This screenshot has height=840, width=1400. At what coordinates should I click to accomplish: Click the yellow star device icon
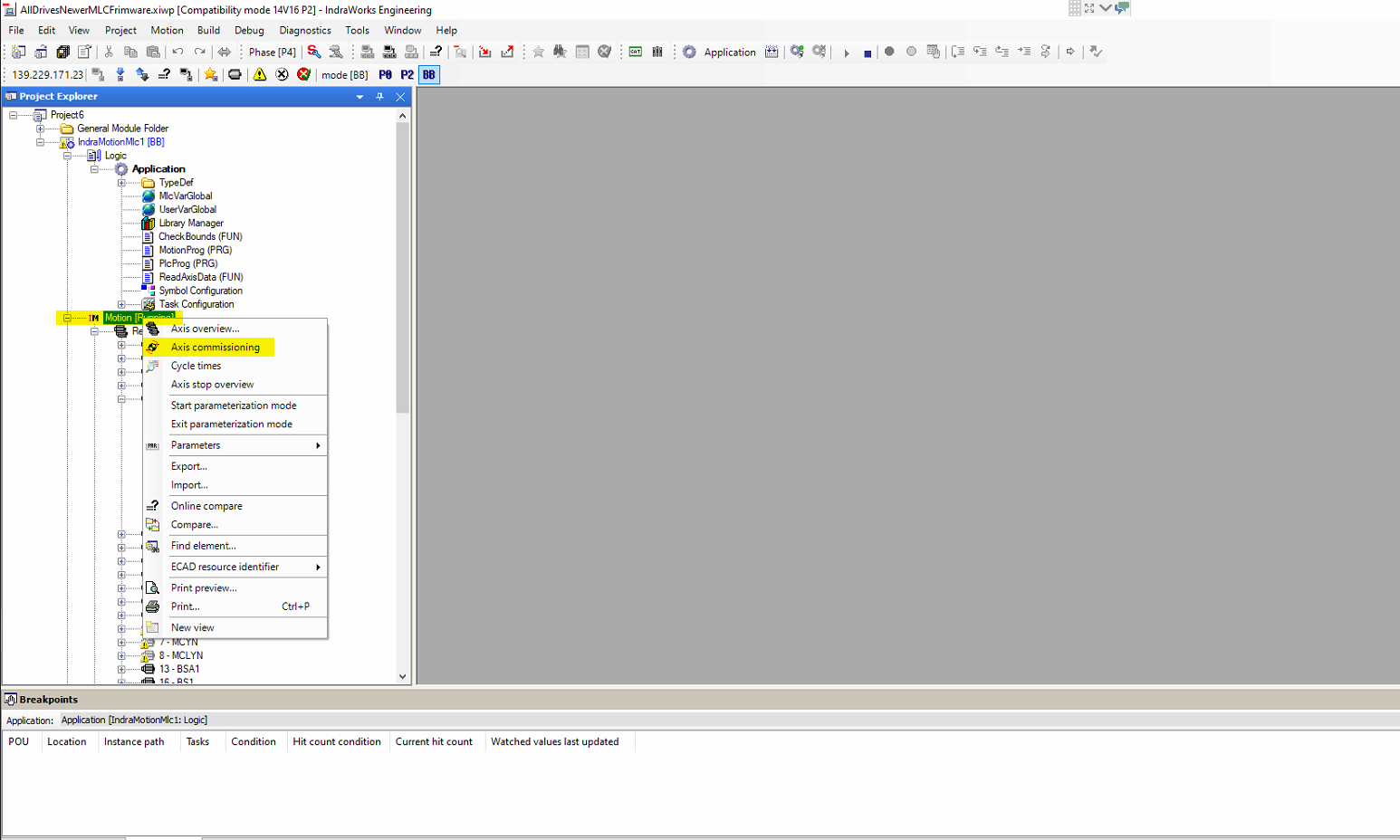[211, 74]
